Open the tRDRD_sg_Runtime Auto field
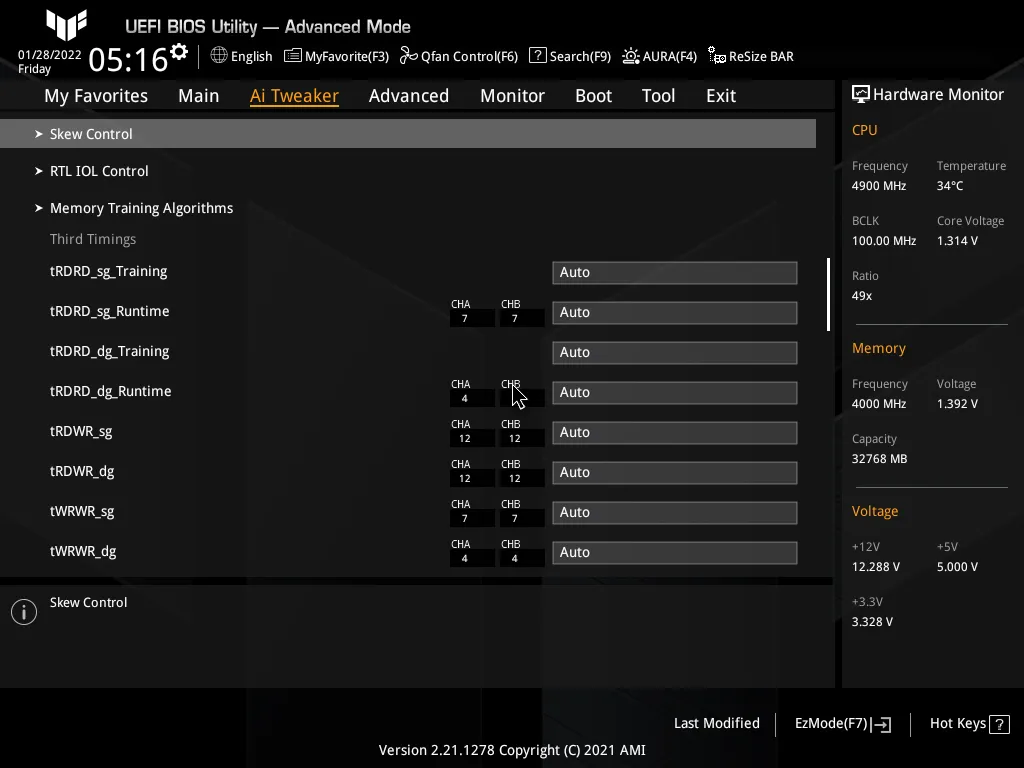The width and height of the screenshot is (1024, 768). click(x=675, y=313)
